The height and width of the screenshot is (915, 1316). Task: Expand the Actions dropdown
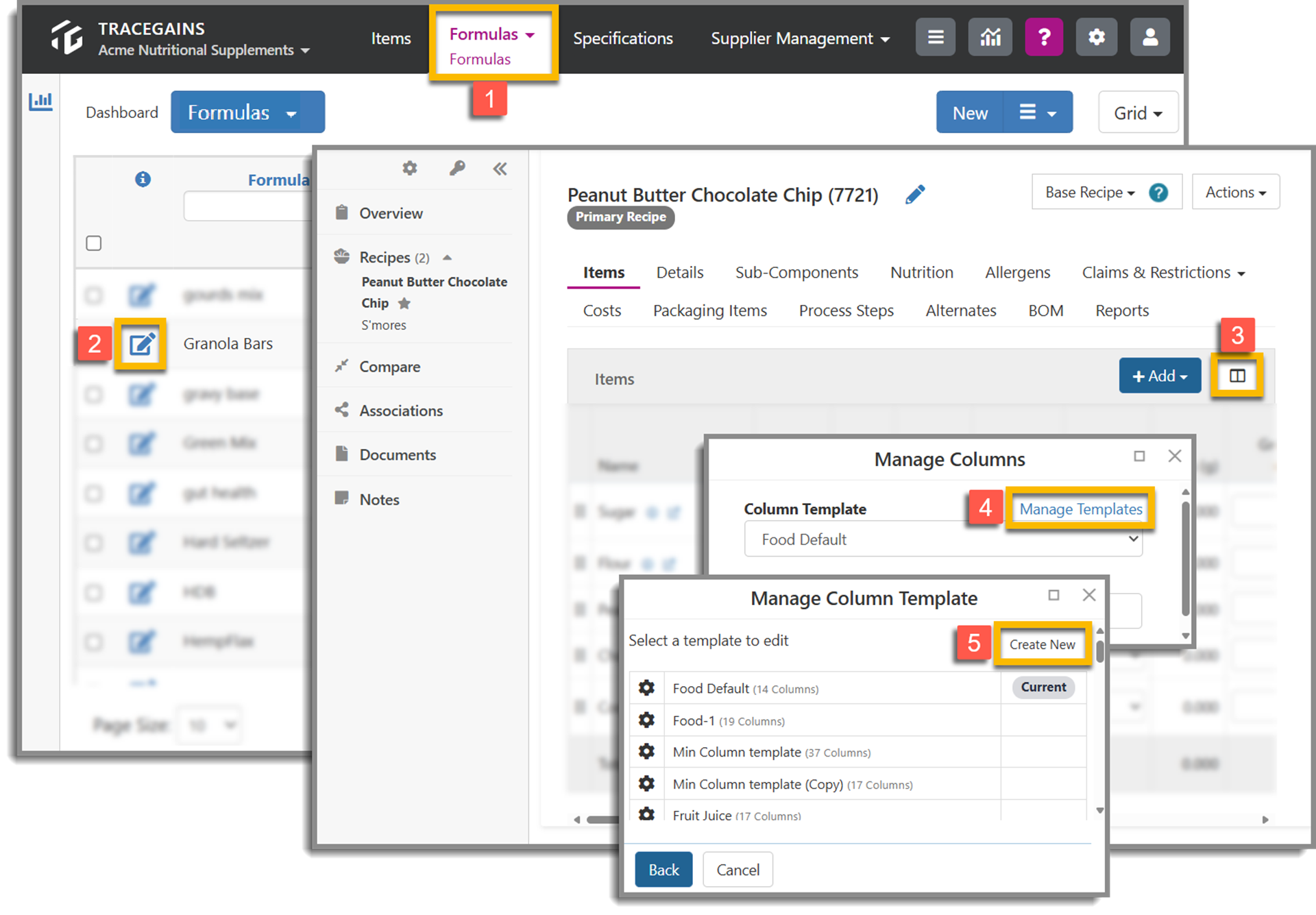tap(1234, 192)
